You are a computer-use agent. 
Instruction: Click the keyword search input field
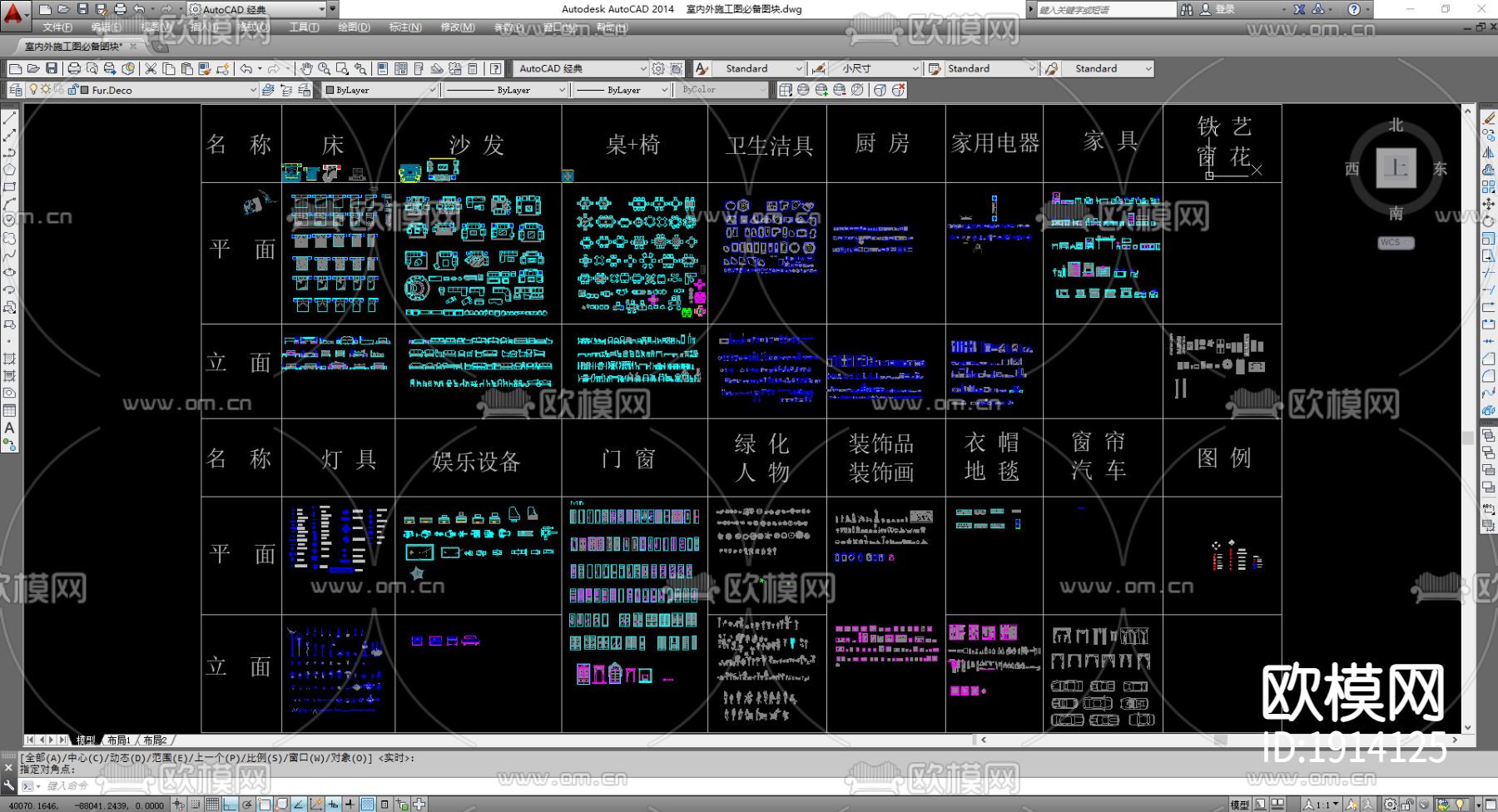coord(1106,9)
